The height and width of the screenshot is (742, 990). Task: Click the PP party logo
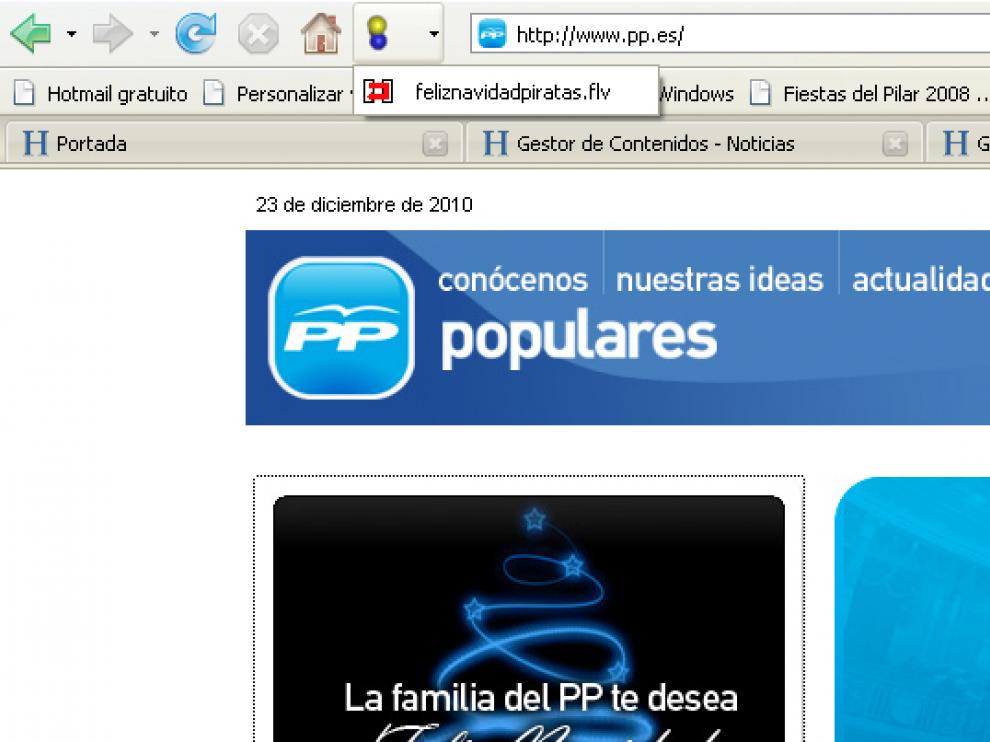tap(341, 328)
